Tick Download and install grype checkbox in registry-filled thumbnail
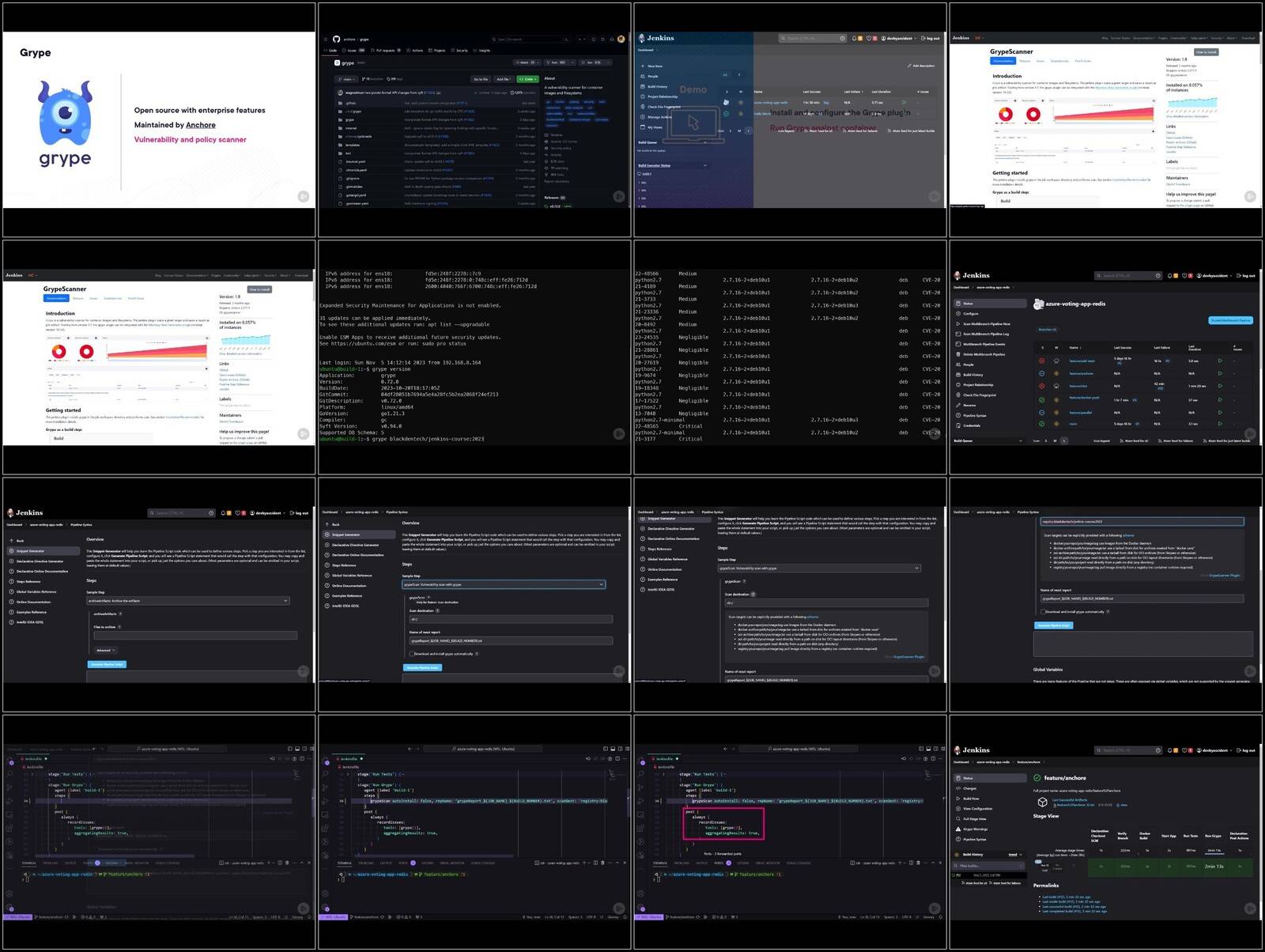This screenshot has height=952, width=1265. point(1043,611)
